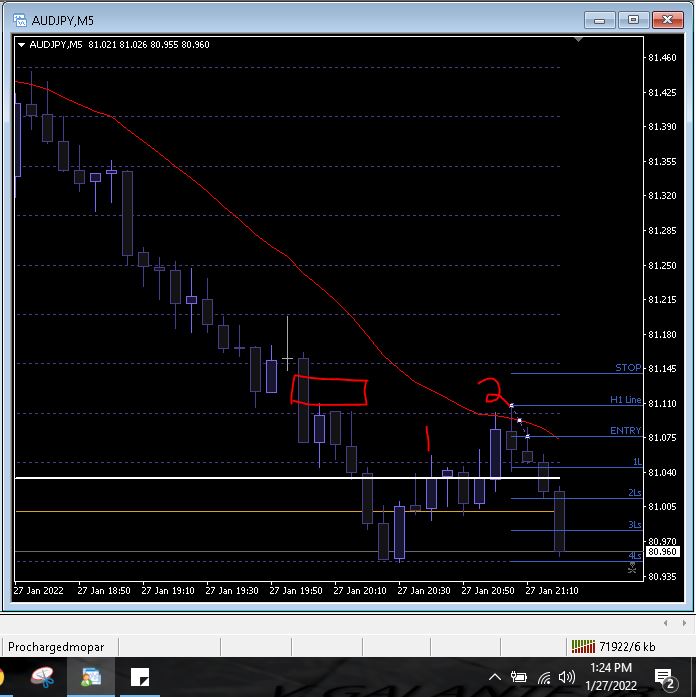Screen dimensions: 696x697
Task: Open the volume speaker tray icon
Action: coord(567,677)
